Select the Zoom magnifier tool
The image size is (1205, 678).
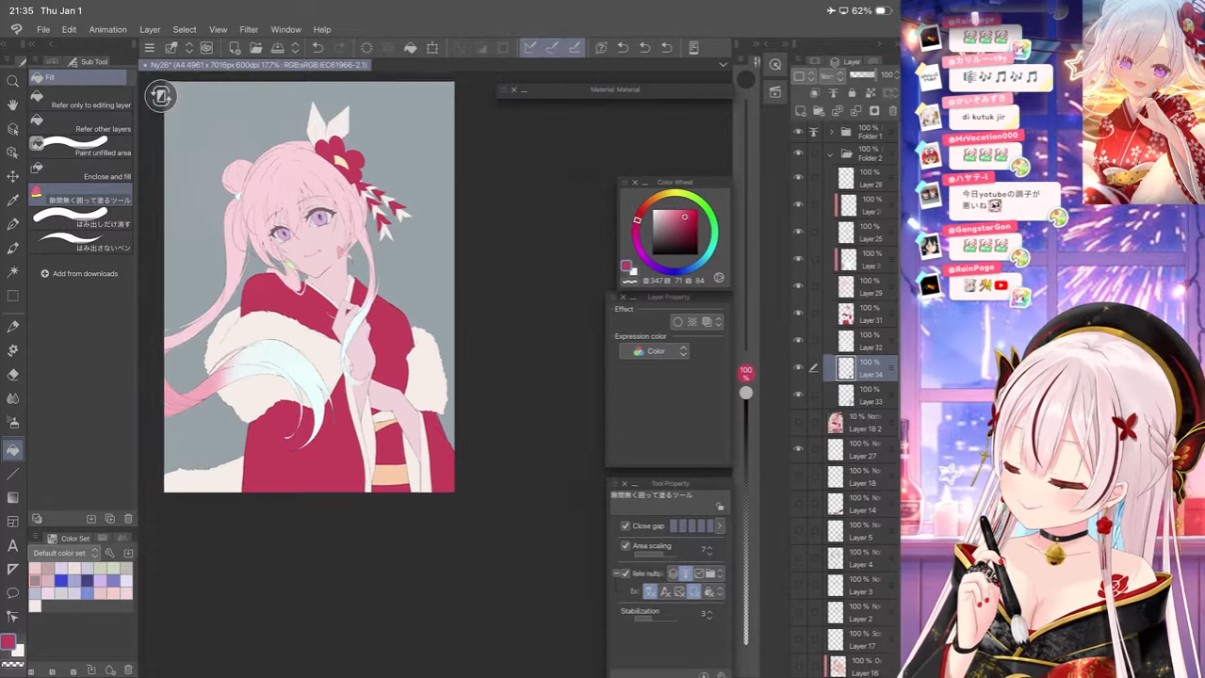(x=13, y=82)
